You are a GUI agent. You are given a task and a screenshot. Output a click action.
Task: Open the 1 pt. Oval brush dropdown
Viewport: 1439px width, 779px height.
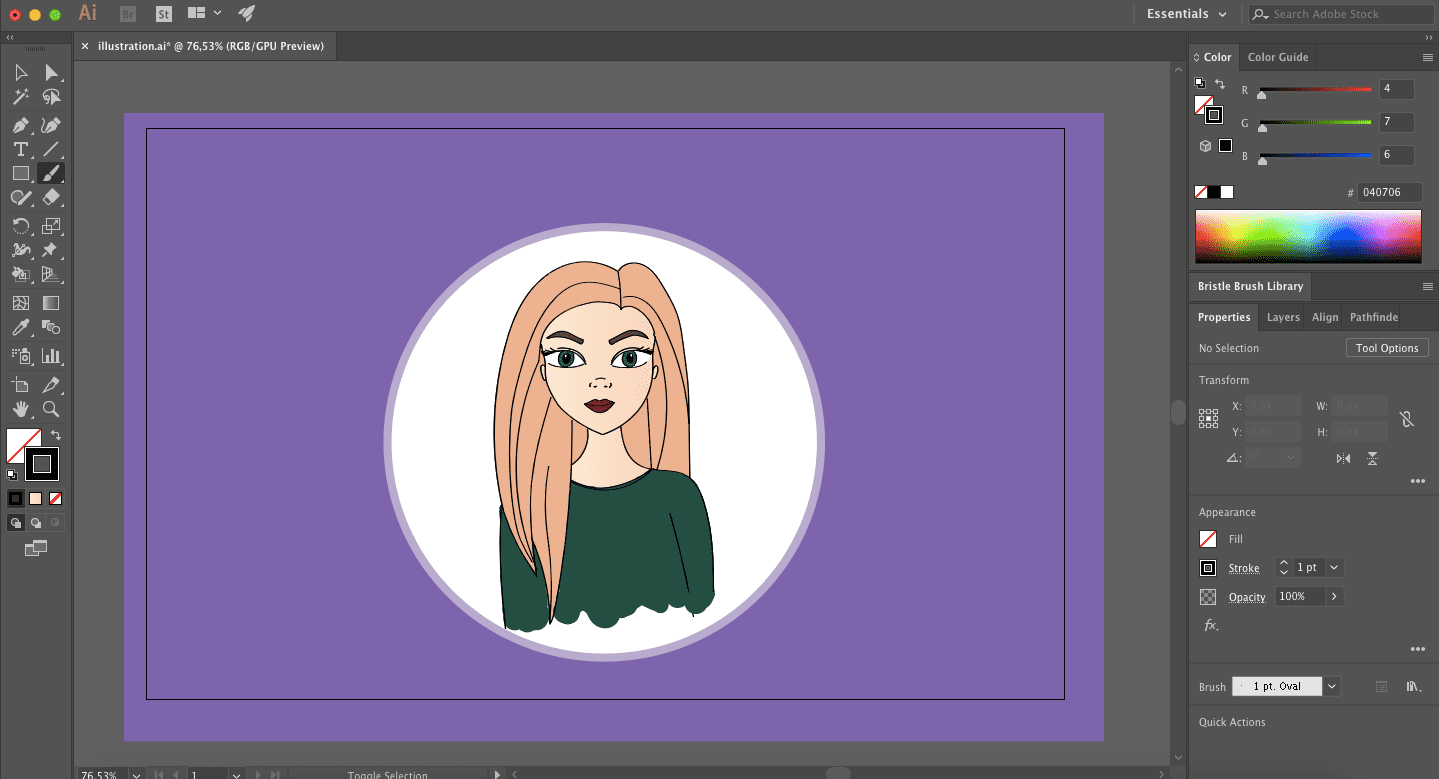pos(1331,687)
